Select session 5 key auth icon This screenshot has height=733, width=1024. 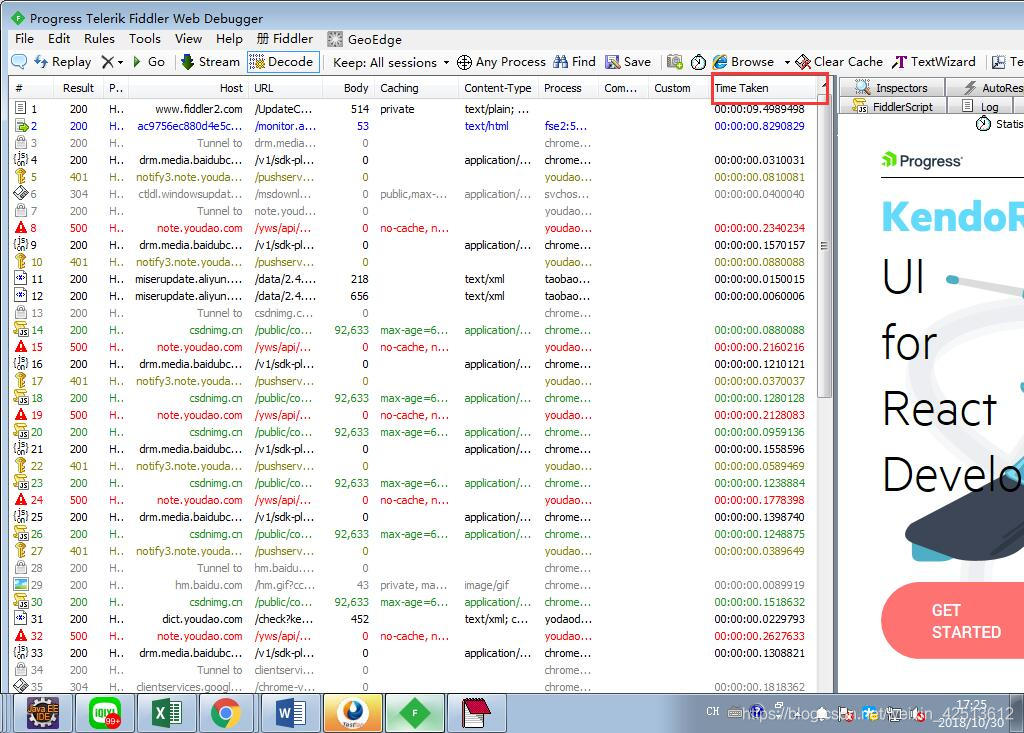[x=21, y=177]
